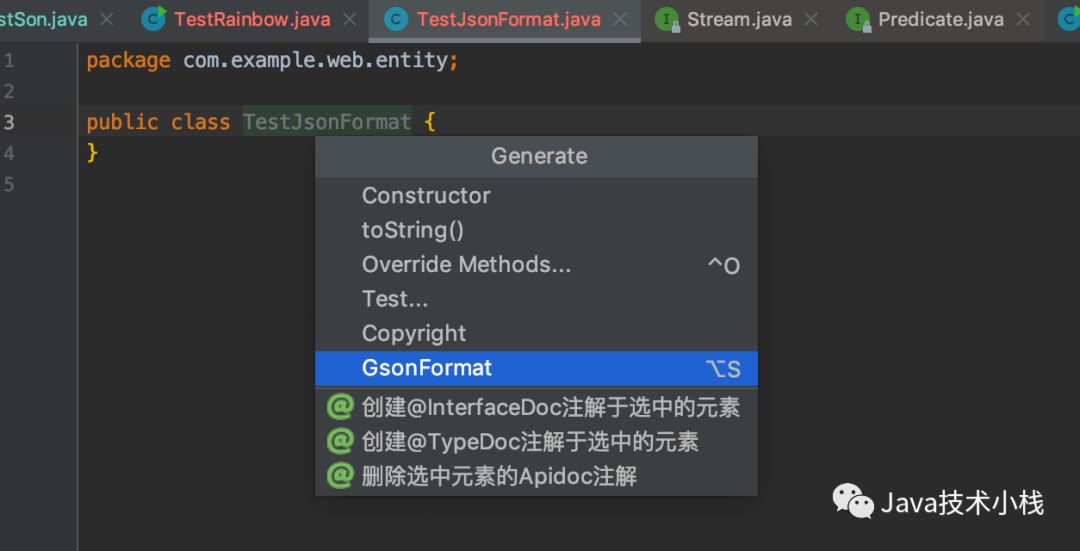Choose toString() in the Generate popup
1080x551 pixels.
(x=413, y=230)
